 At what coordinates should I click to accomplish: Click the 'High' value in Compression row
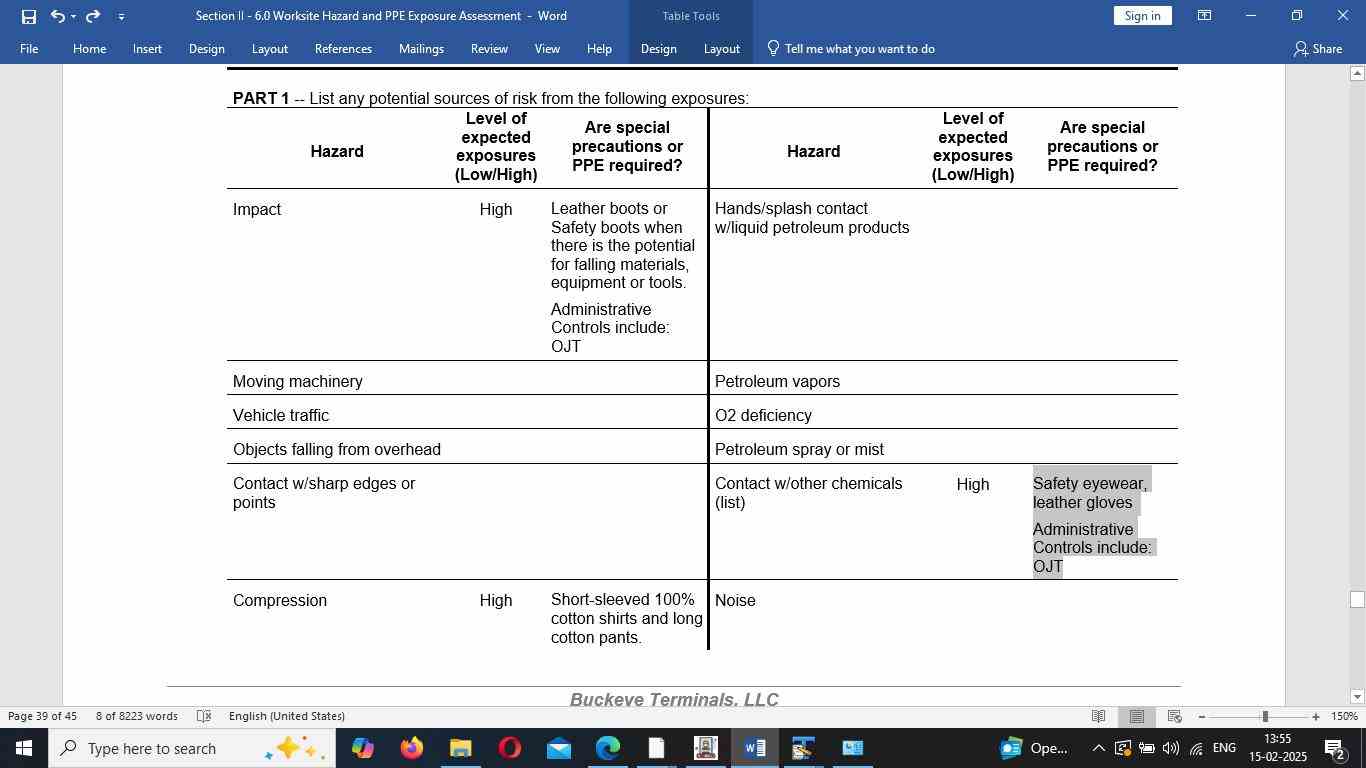[x=496, y=601]
